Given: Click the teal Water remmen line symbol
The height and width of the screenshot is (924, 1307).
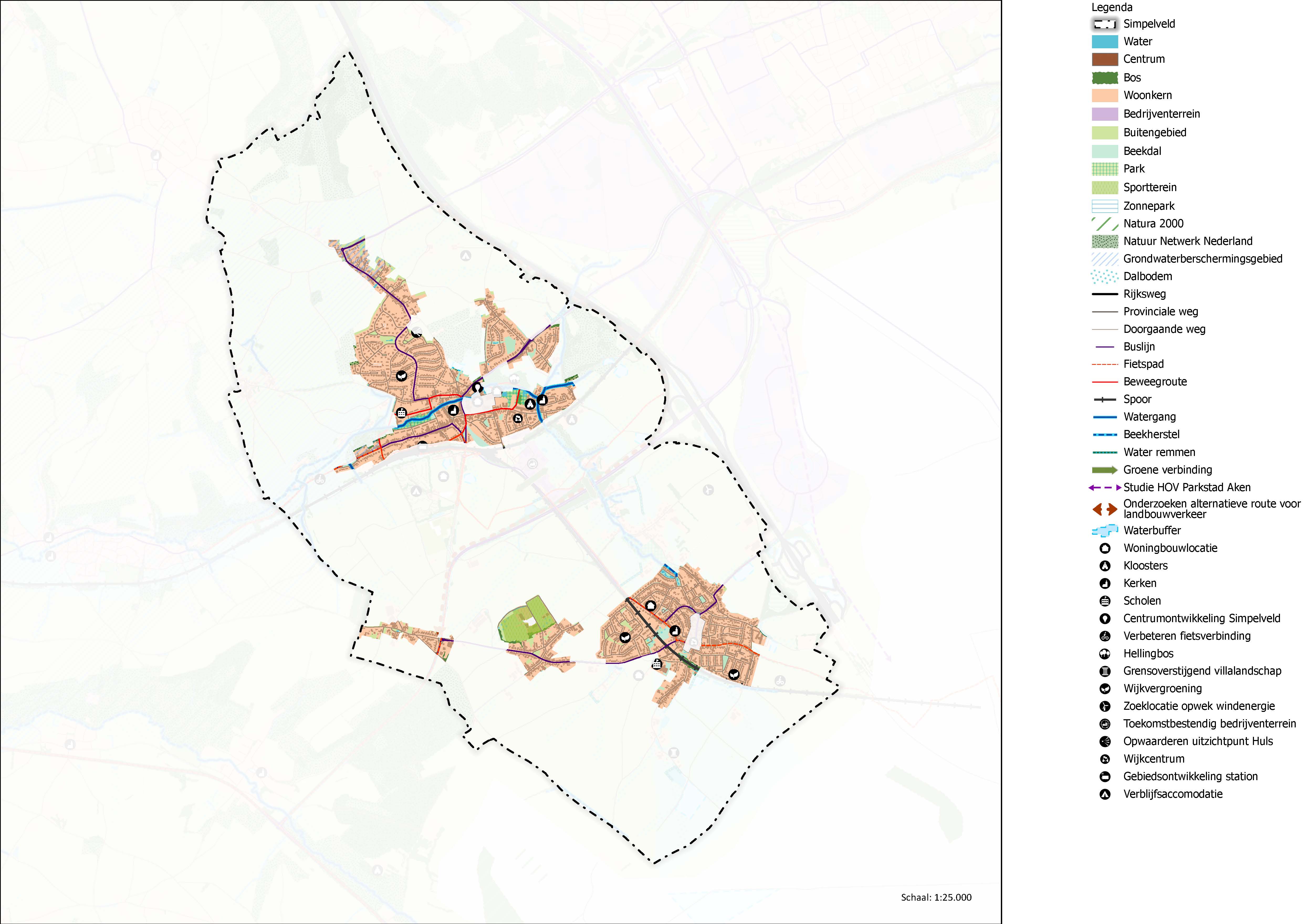Looking at the screenshot, I should pos(1105,453).
